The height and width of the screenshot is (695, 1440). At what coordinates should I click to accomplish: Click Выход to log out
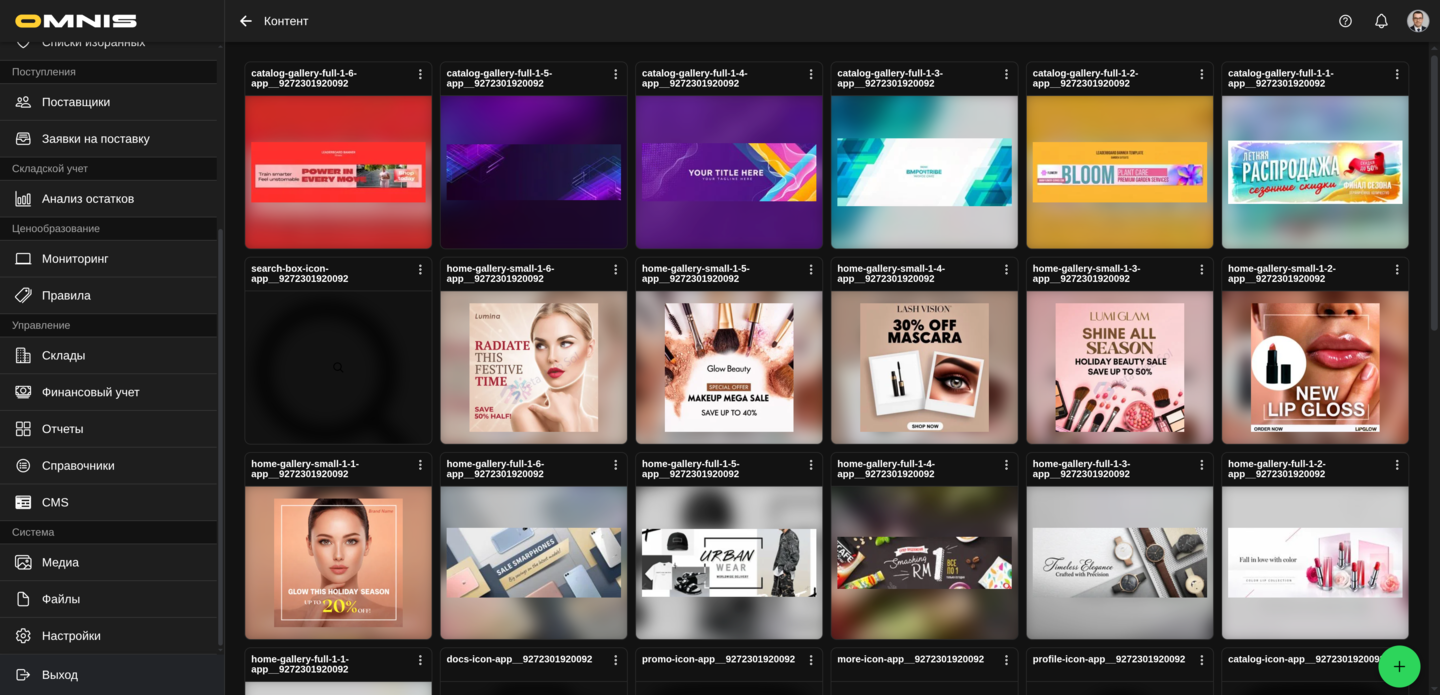click(x=60, y=675)
